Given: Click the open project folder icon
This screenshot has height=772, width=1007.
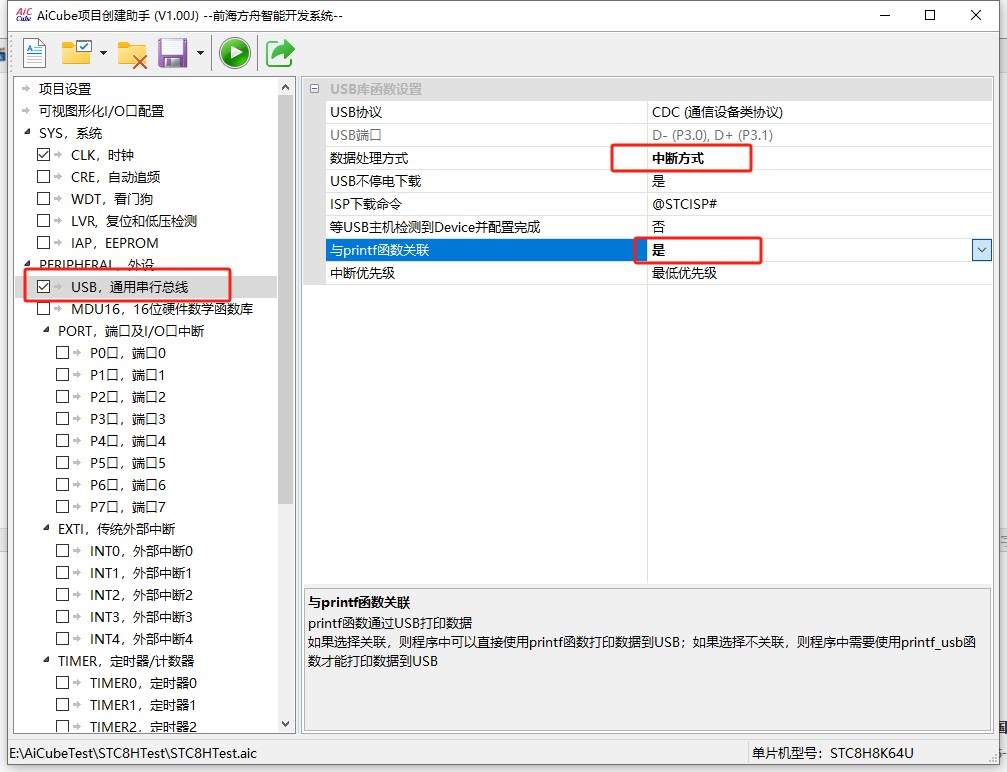Looking at the screenshot, I should (76, 53).
